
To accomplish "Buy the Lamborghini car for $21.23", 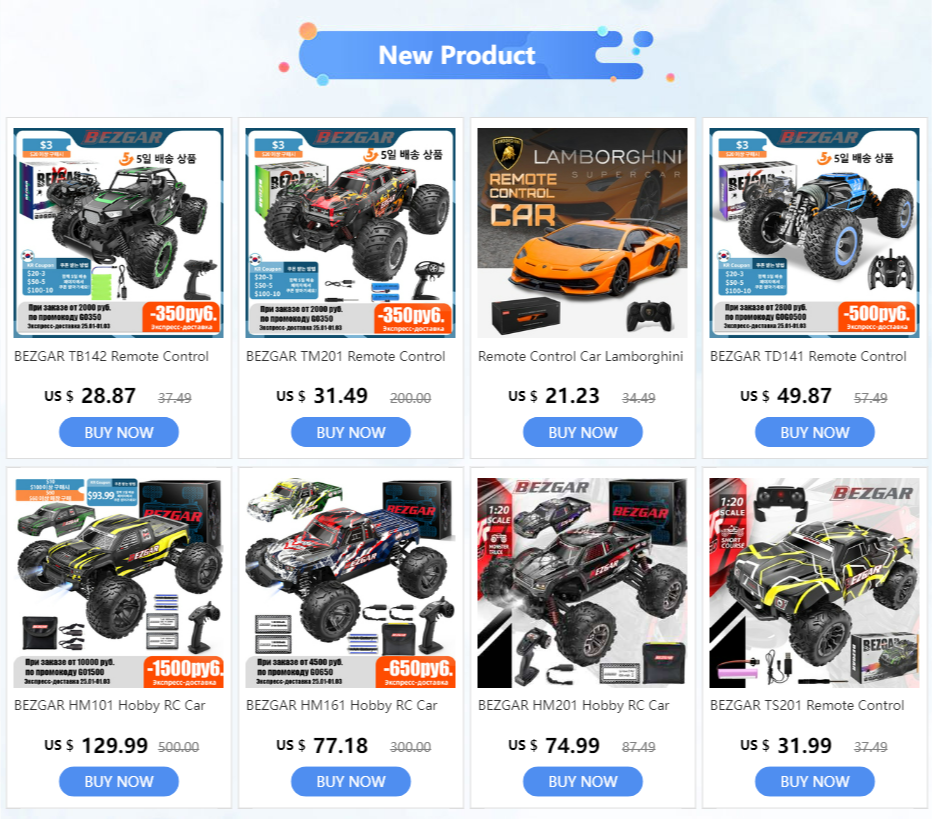I will point(582,432).
